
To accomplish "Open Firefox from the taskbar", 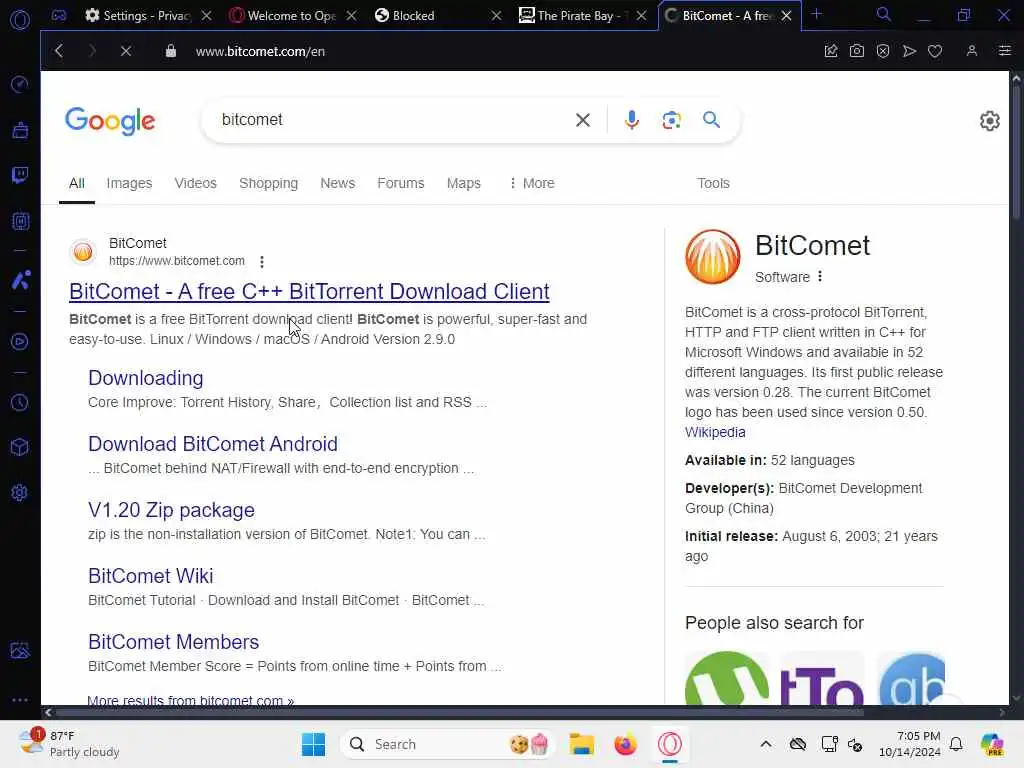I will 625,744.
